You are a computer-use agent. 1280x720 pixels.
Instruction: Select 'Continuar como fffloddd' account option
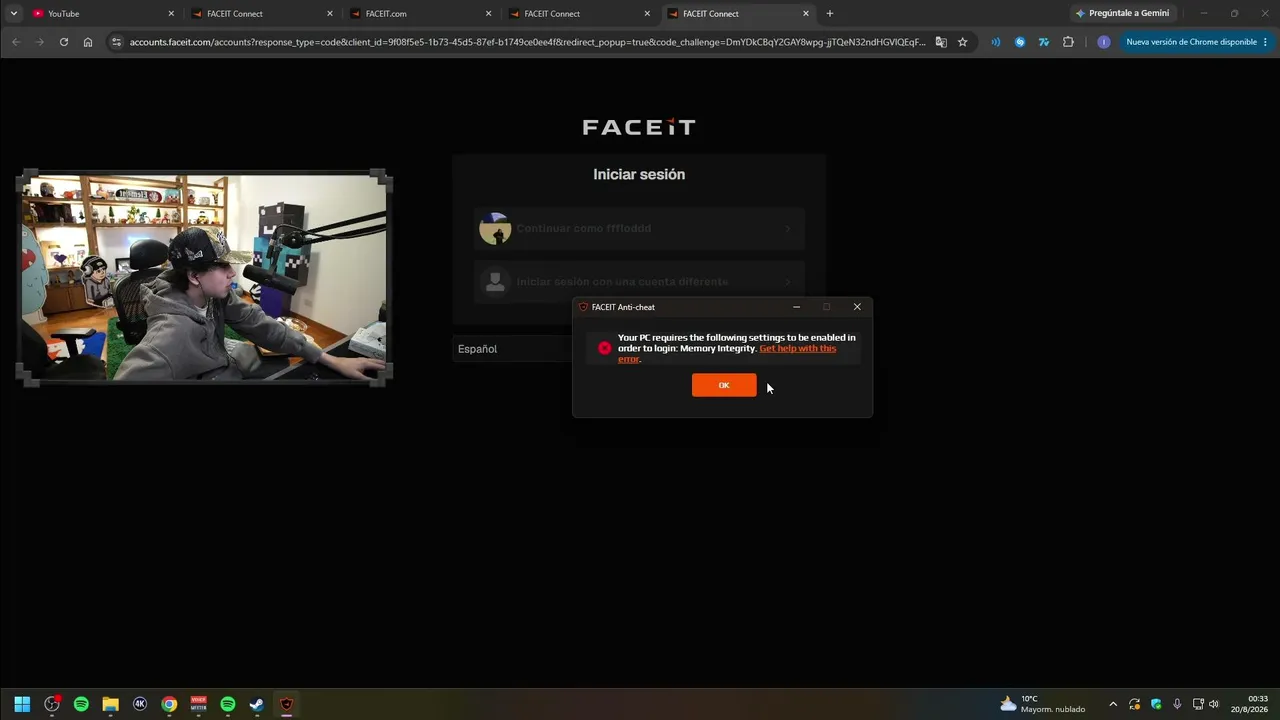point(639,229)
